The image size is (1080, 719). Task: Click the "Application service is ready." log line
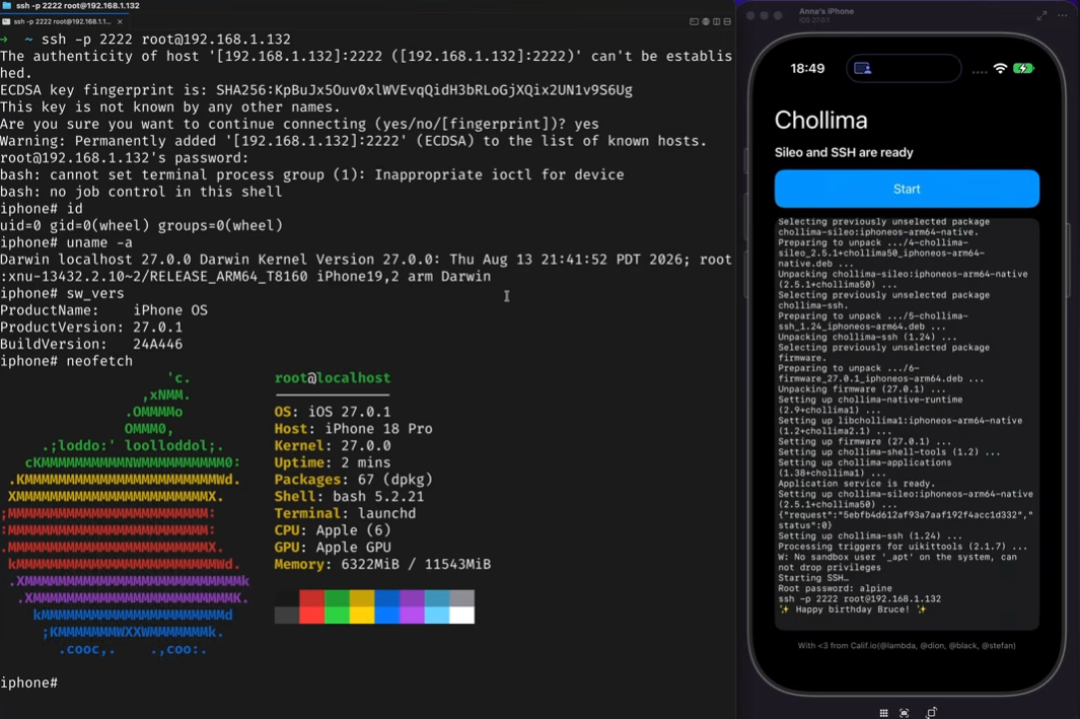856,483
